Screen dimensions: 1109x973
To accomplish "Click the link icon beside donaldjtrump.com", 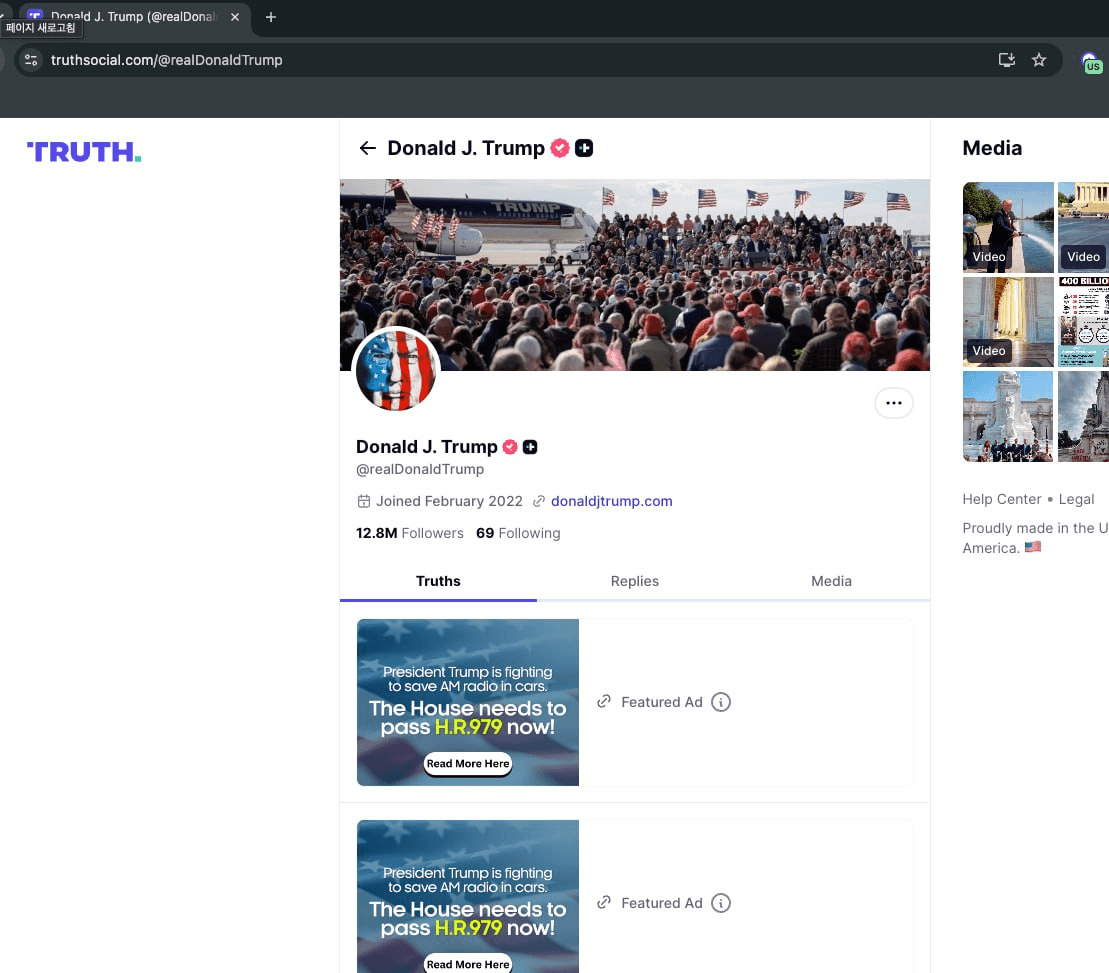I will (x=539, y=501).
